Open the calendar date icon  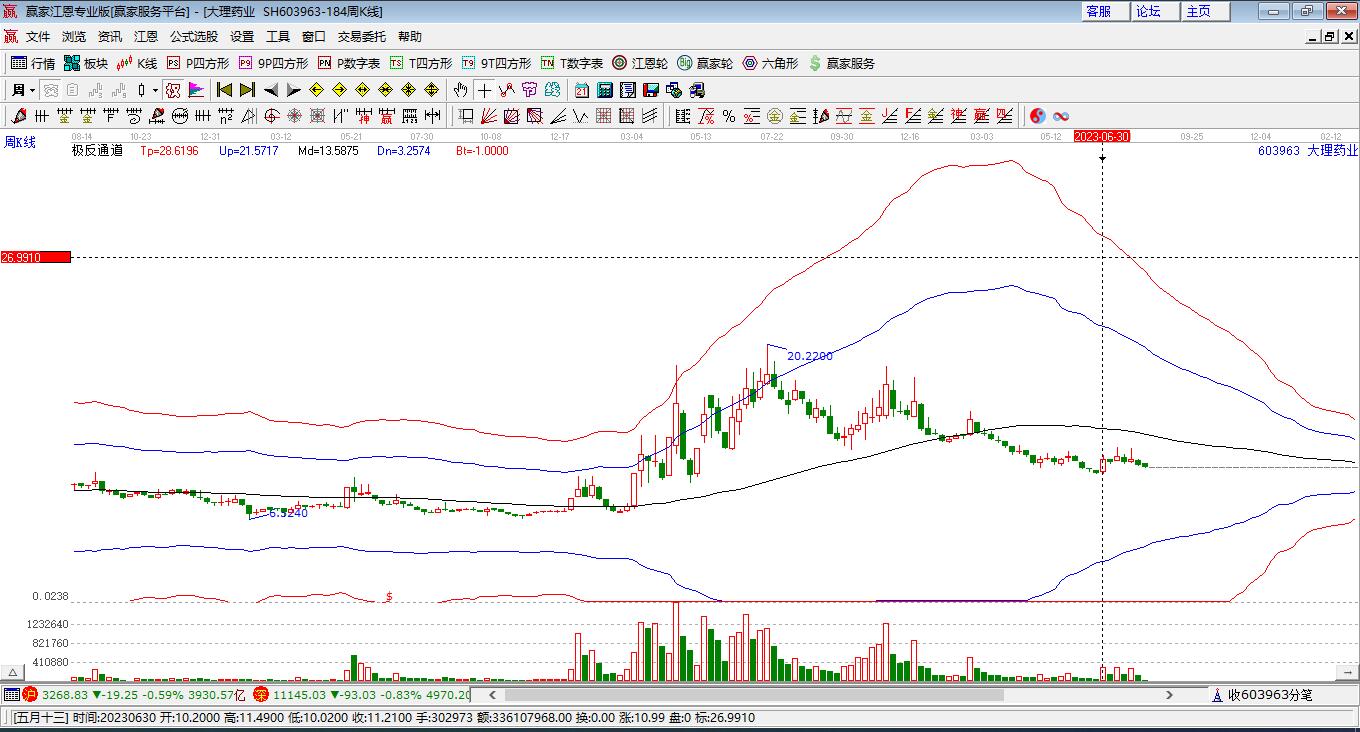tap(582, 90)
